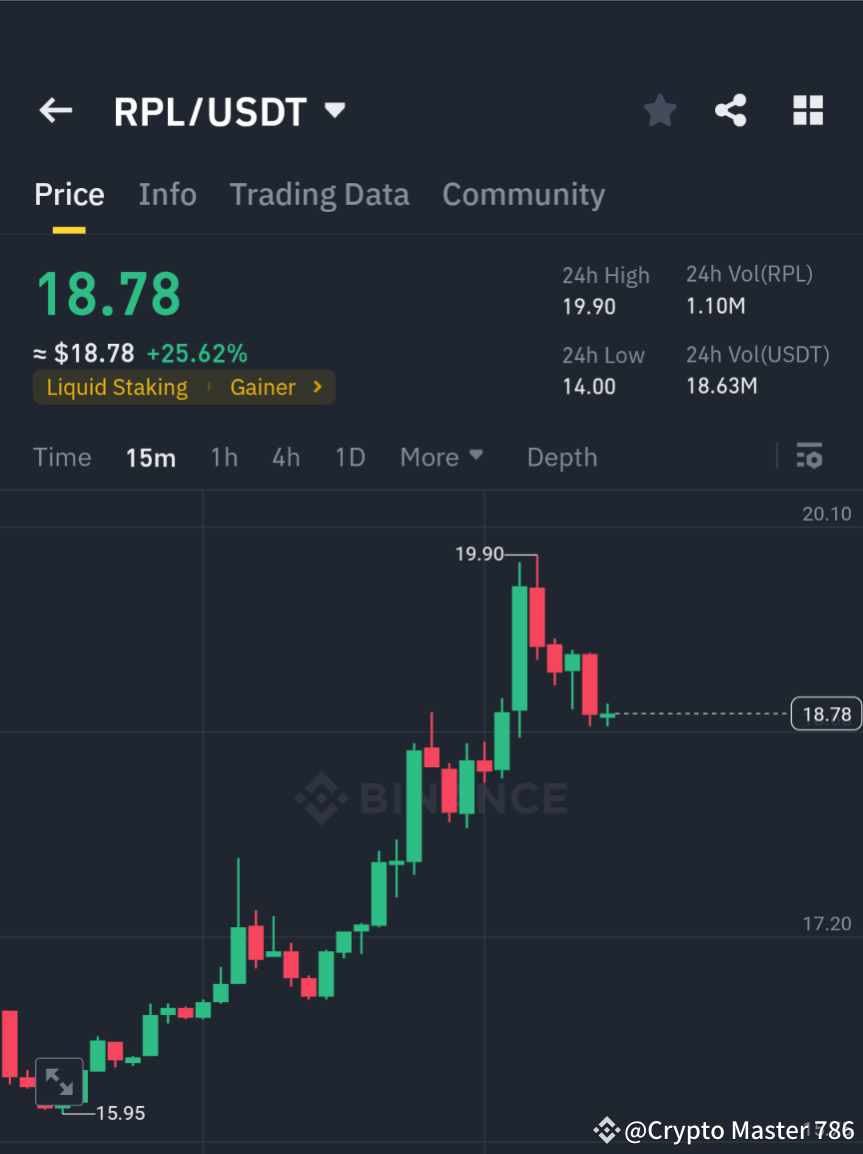Open the share options
The width and height of the screenshot is (863, 1154).
pyautogui.click(x=731, y=110)
